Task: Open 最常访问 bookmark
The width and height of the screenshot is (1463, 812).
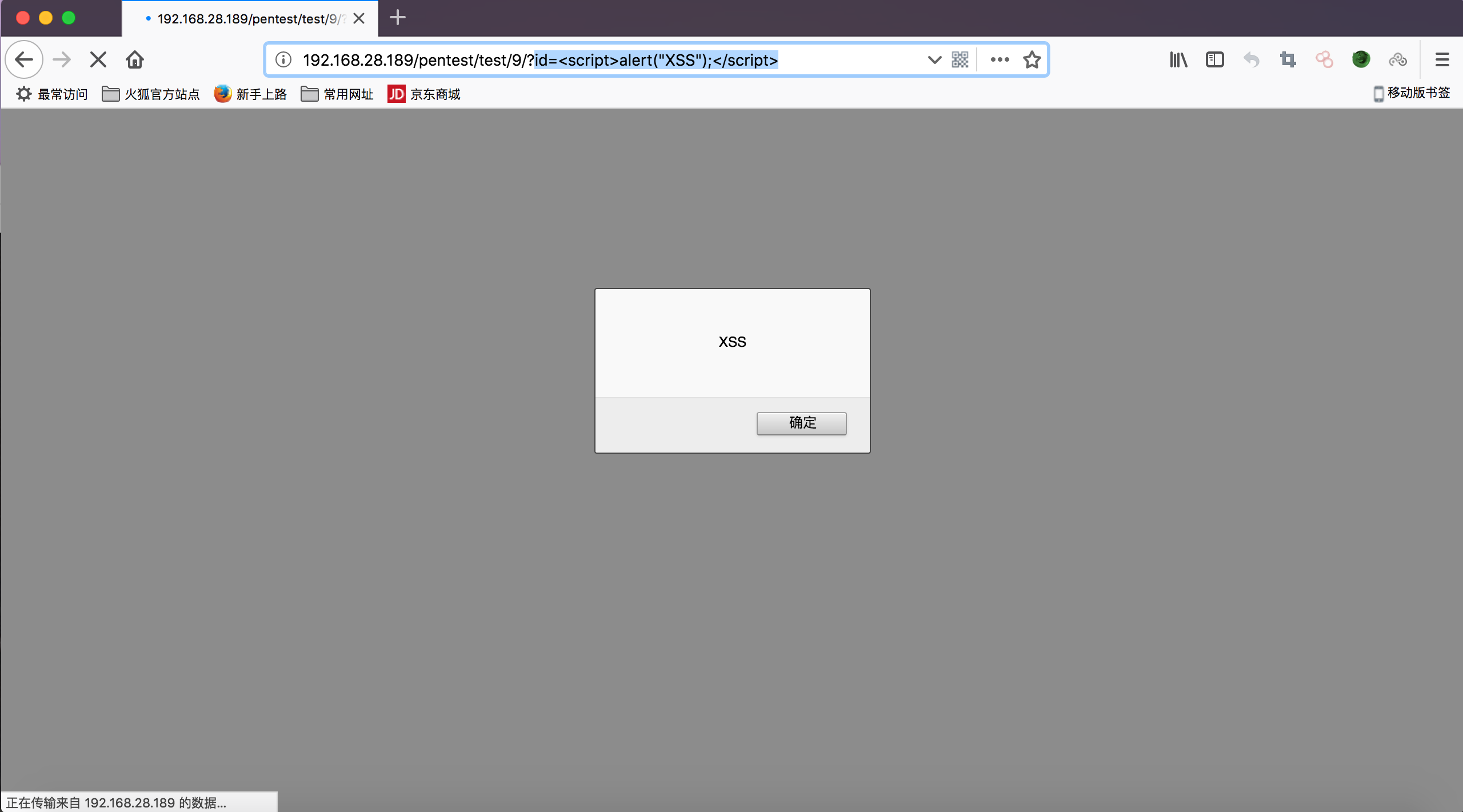Action: point(52,94)
